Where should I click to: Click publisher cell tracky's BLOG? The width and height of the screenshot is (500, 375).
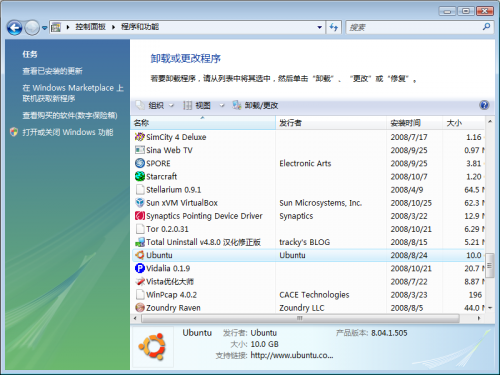click(304, 242)
